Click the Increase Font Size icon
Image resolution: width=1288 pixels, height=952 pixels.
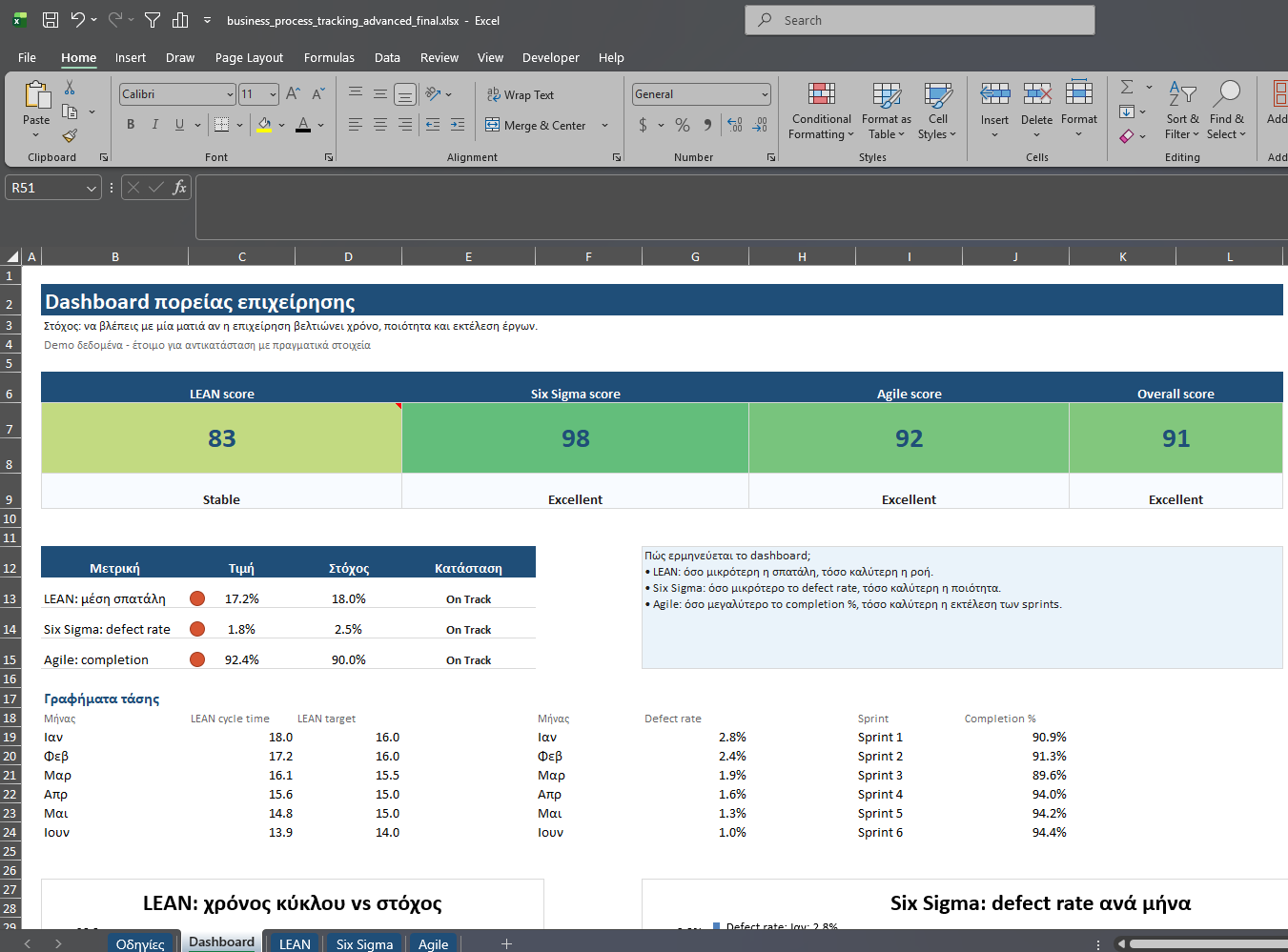[x=293, y=93]
